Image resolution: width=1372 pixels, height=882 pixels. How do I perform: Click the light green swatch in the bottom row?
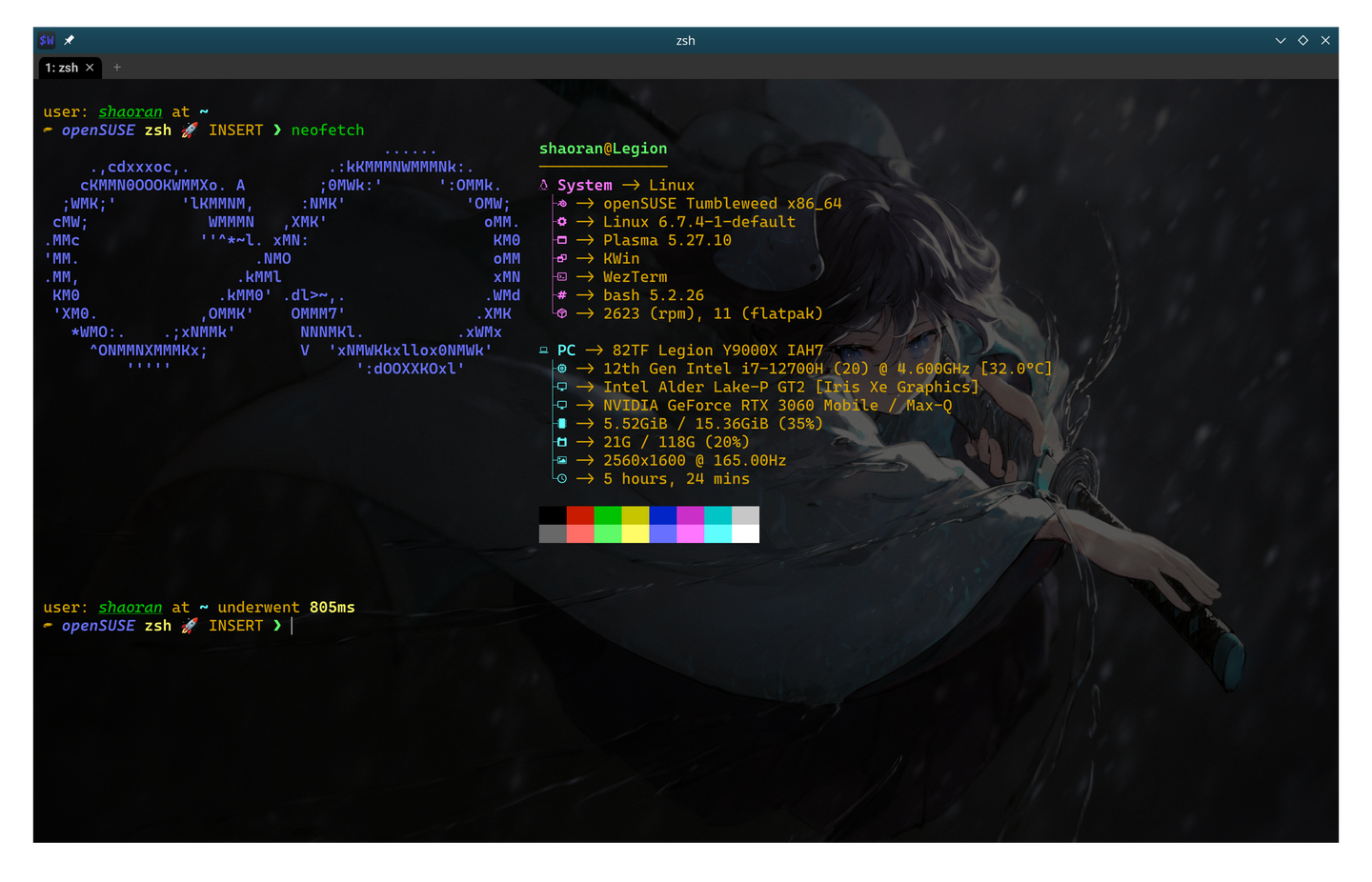pos(608,533)
